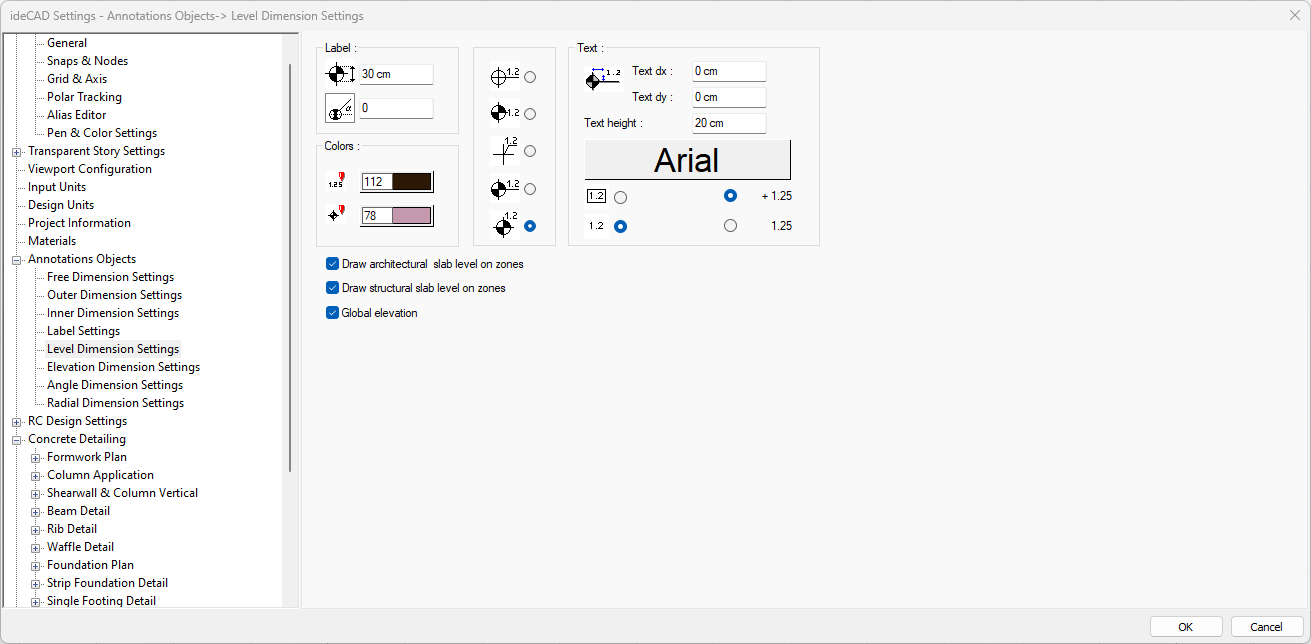Click the unboxed 1.2 text style icon
This screenshot has width=1311, height=644.
pyautogui.click(x=596, y=226)
